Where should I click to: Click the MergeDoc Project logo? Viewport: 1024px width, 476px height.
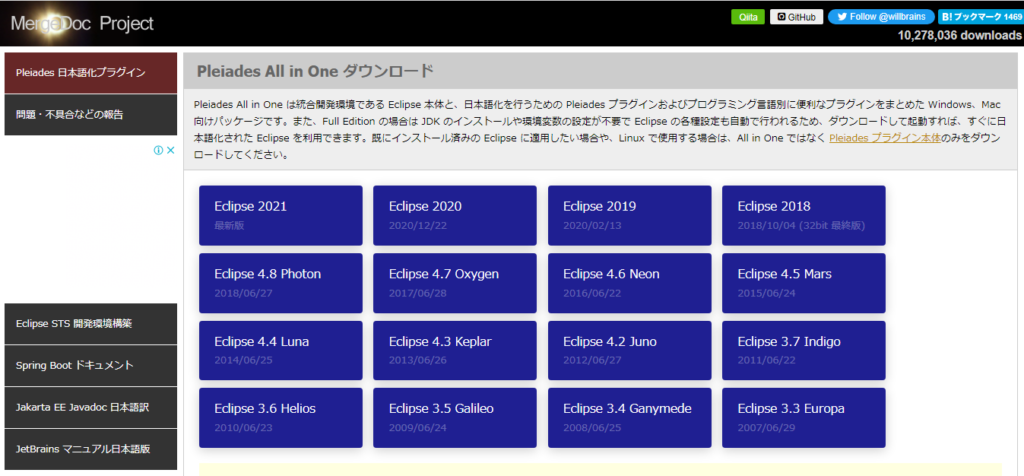[x=82, y=24]
